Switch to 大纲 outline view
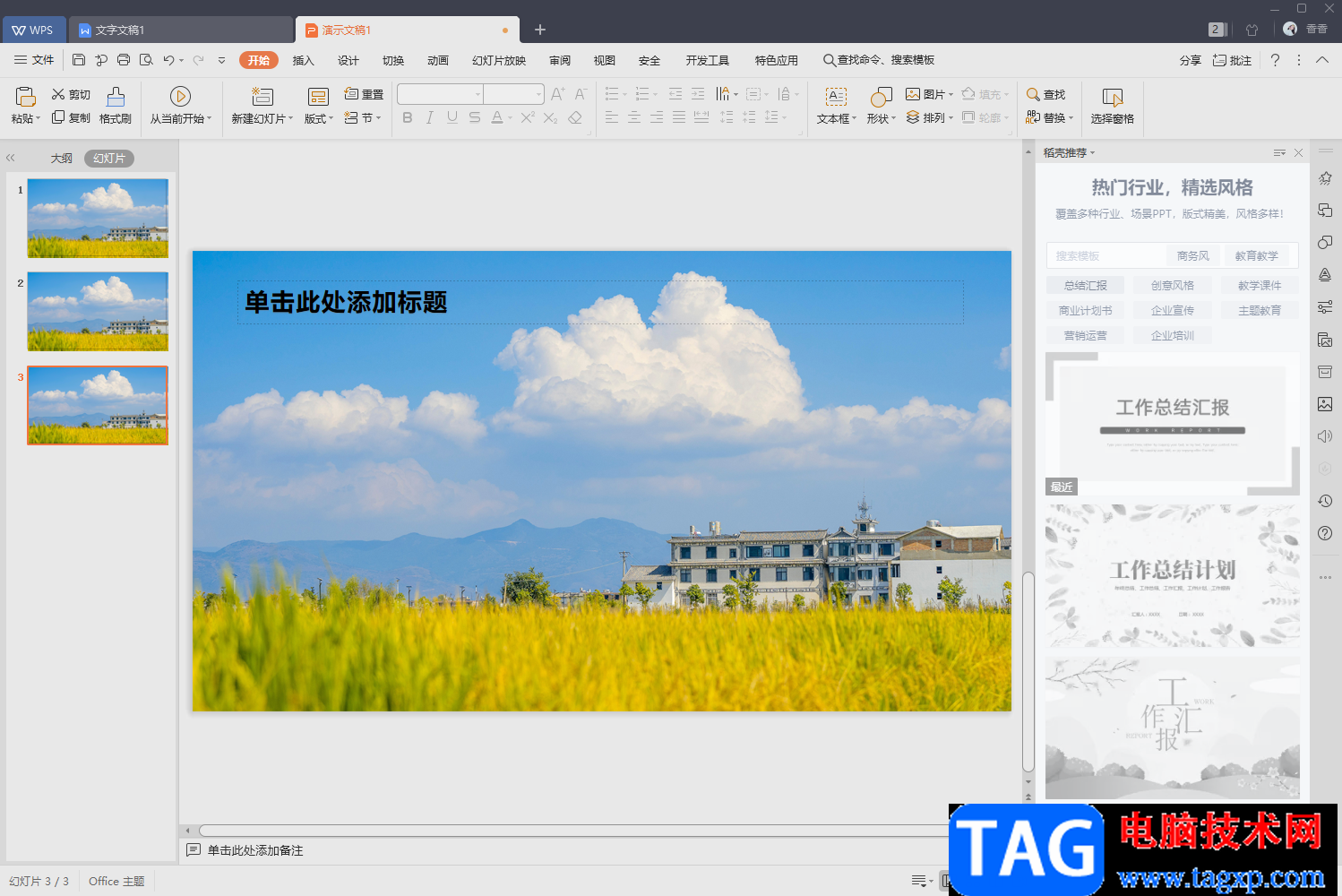 pos(62,159)
